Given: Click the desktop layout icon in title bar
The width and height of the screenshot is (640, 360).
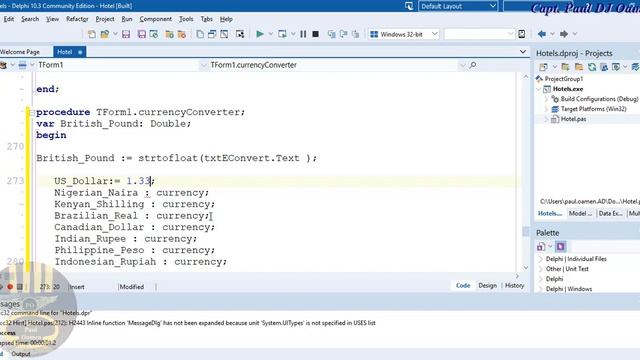Looking at the screenshot, I should point(409,6).
